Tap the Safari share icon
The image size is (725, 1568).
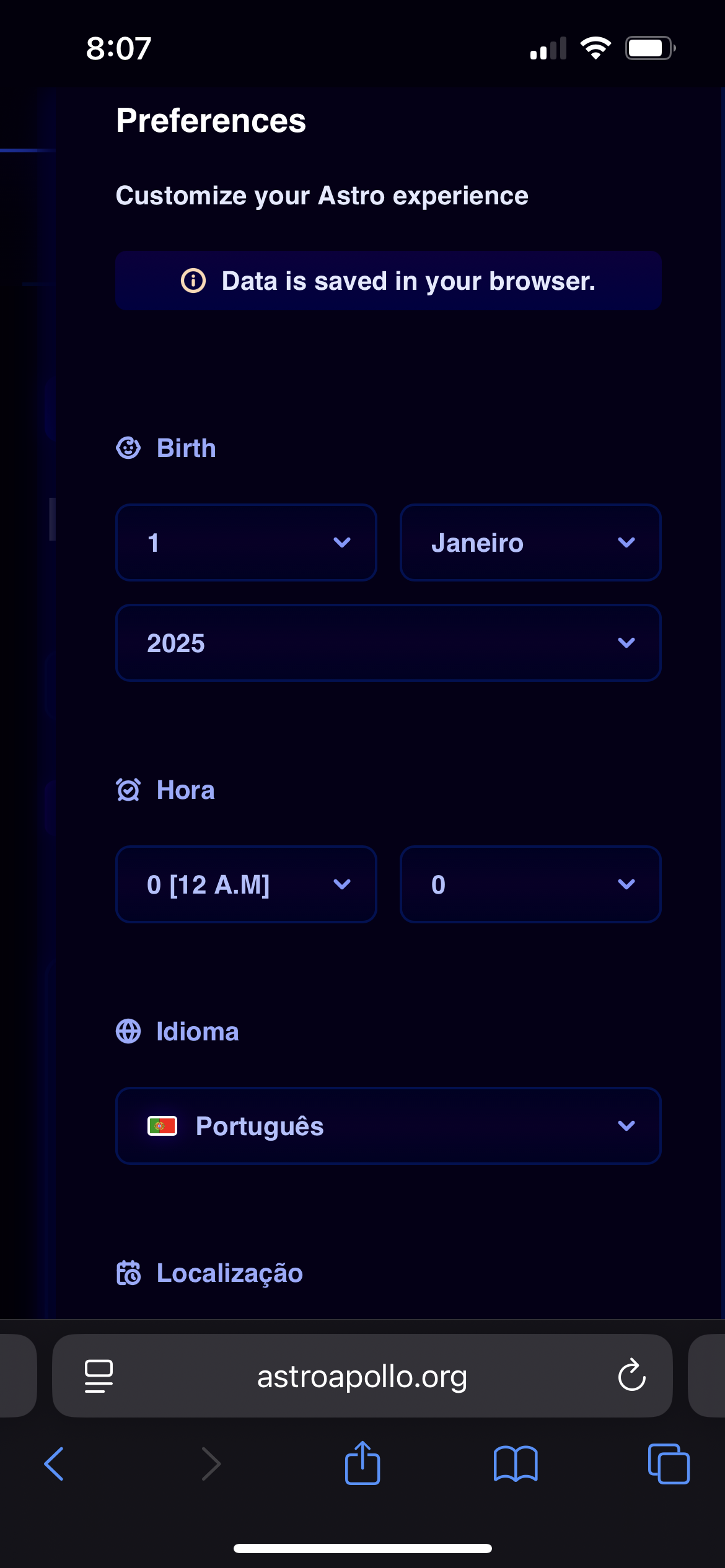click(362, 1463)
